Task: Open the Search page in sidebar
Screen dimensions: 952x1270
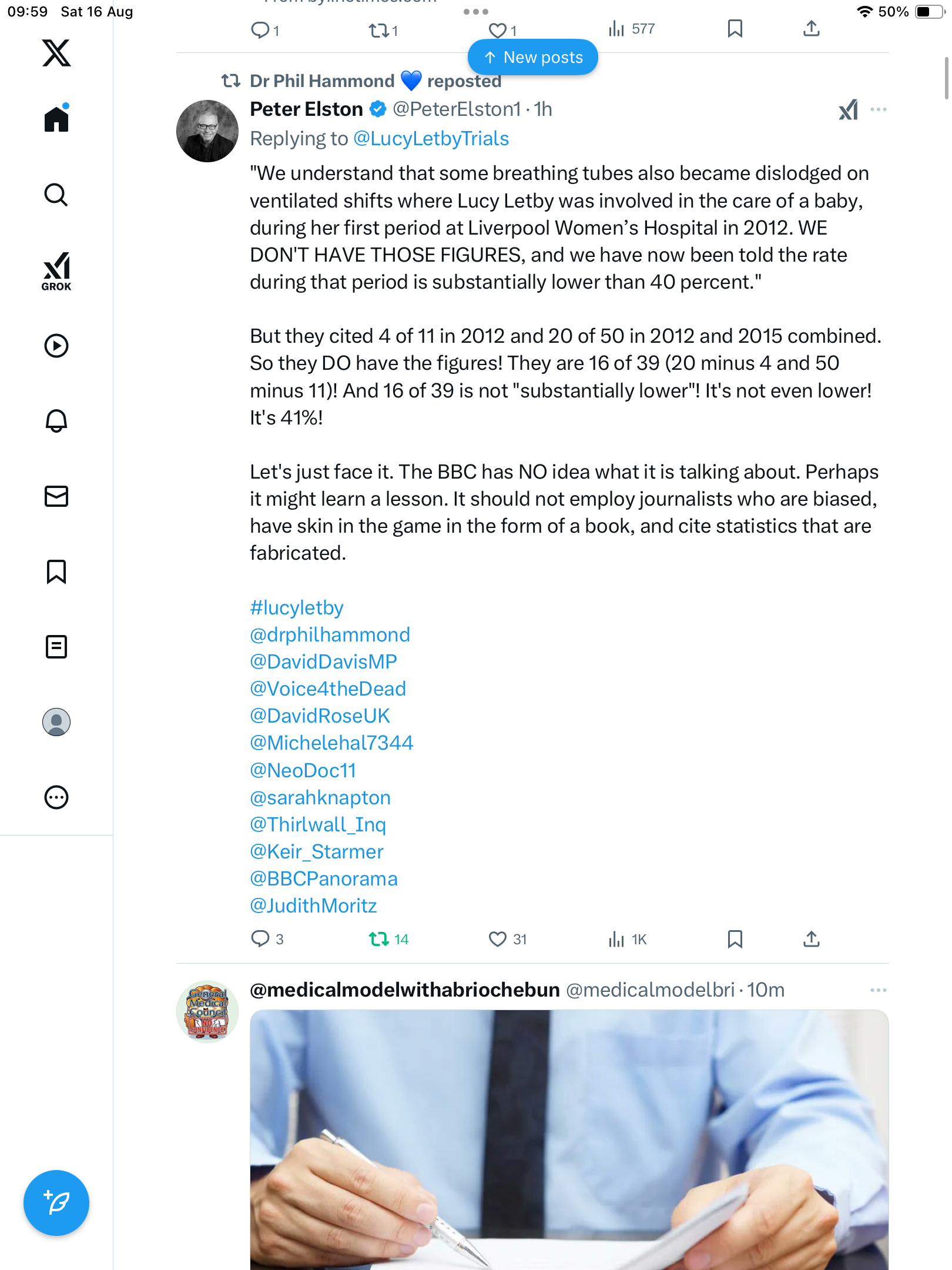Action: pos(56,195)
